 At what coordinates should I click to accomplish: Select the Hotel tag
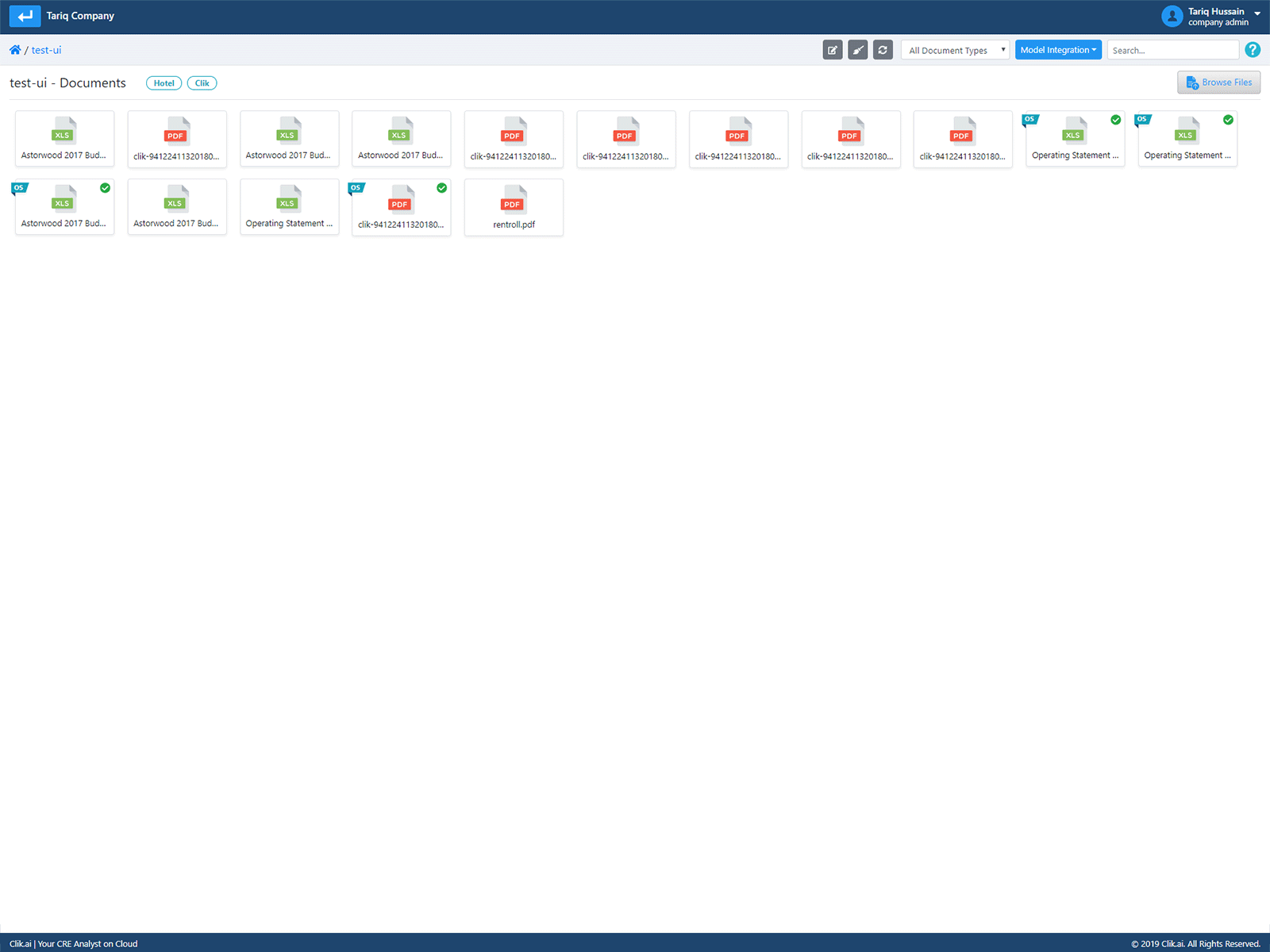164,83
